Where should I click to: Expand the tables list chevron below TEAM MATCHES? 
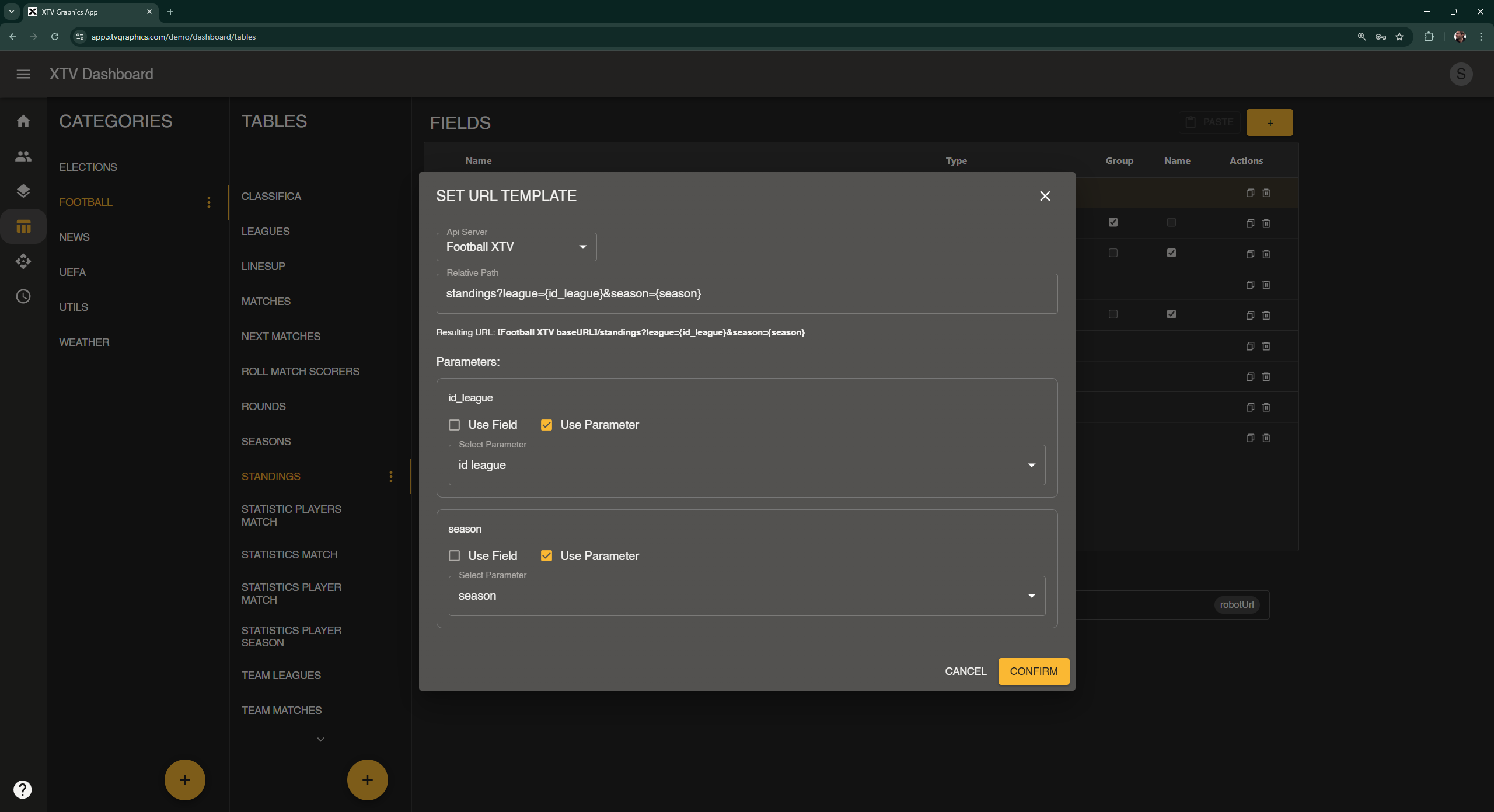pyautogui.click(x=320, y=738)
